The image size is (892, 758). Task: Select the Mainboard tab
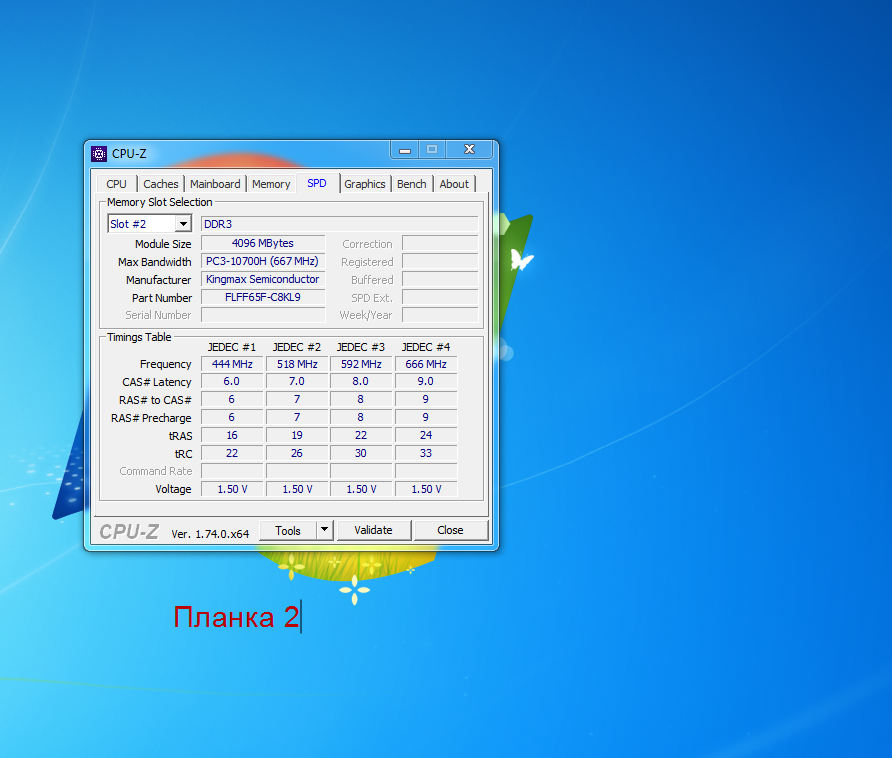[x=215, y=184]
